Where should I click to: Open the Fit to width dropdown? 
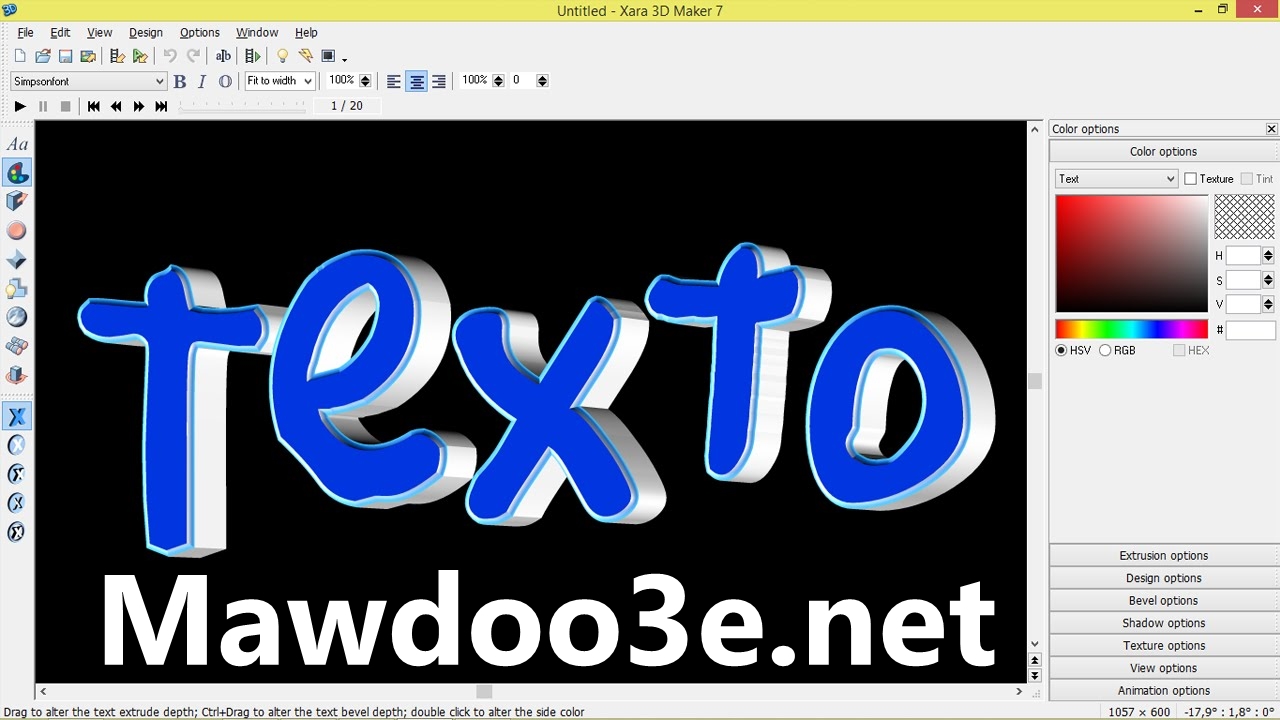point(280,81)
